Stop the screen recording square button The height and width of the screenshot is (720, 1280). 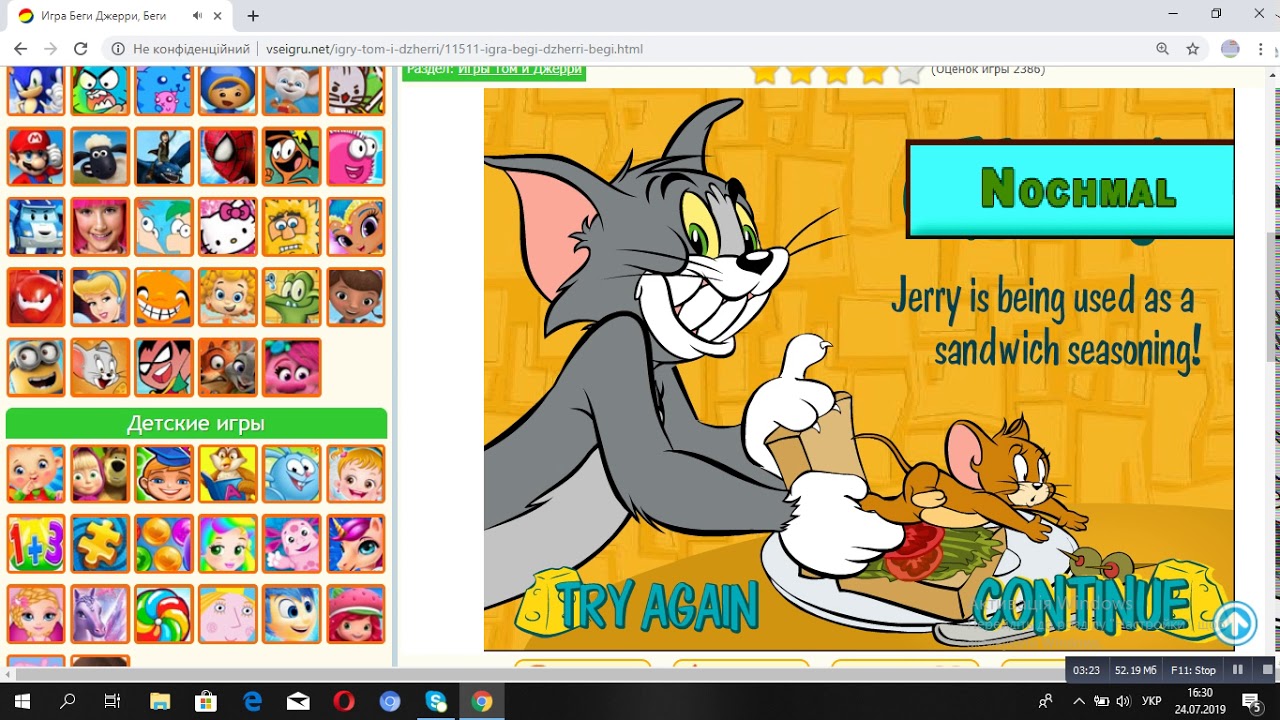click(x=1267, y=670)
